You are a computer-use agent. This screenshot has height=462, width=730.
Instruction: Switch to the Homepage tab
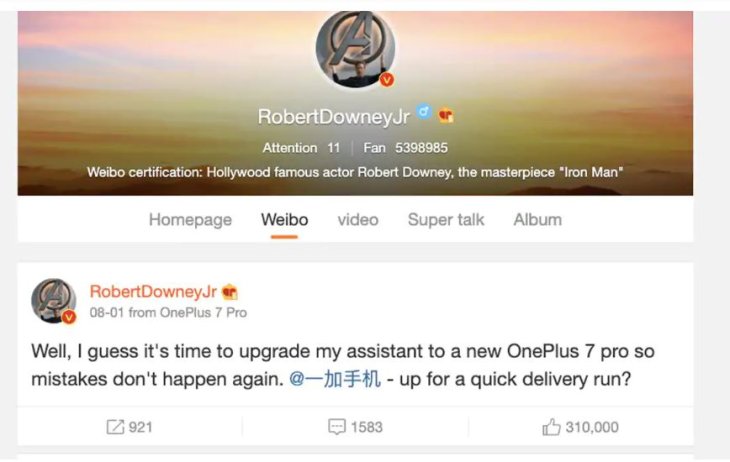click(190, 219)
